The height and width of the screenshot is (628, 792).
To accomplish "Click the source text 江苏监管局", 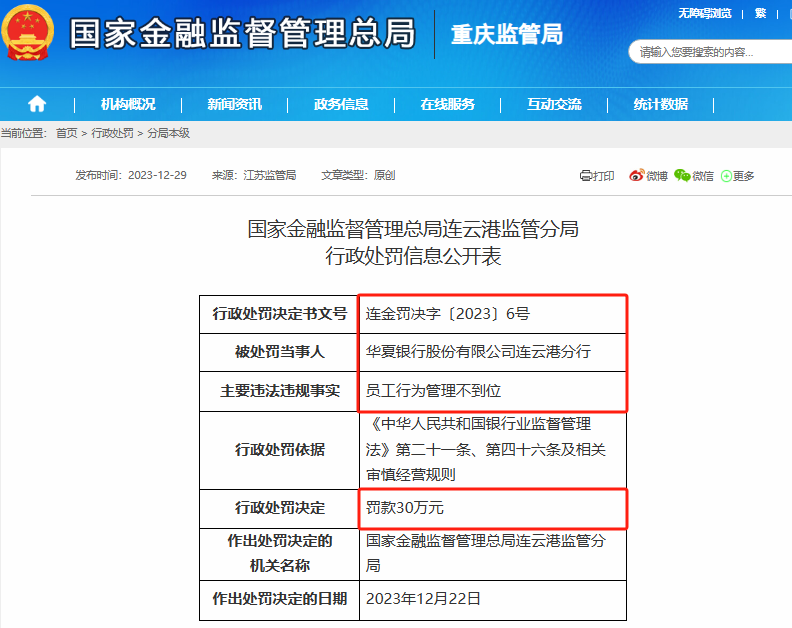I will click(270, 175).
